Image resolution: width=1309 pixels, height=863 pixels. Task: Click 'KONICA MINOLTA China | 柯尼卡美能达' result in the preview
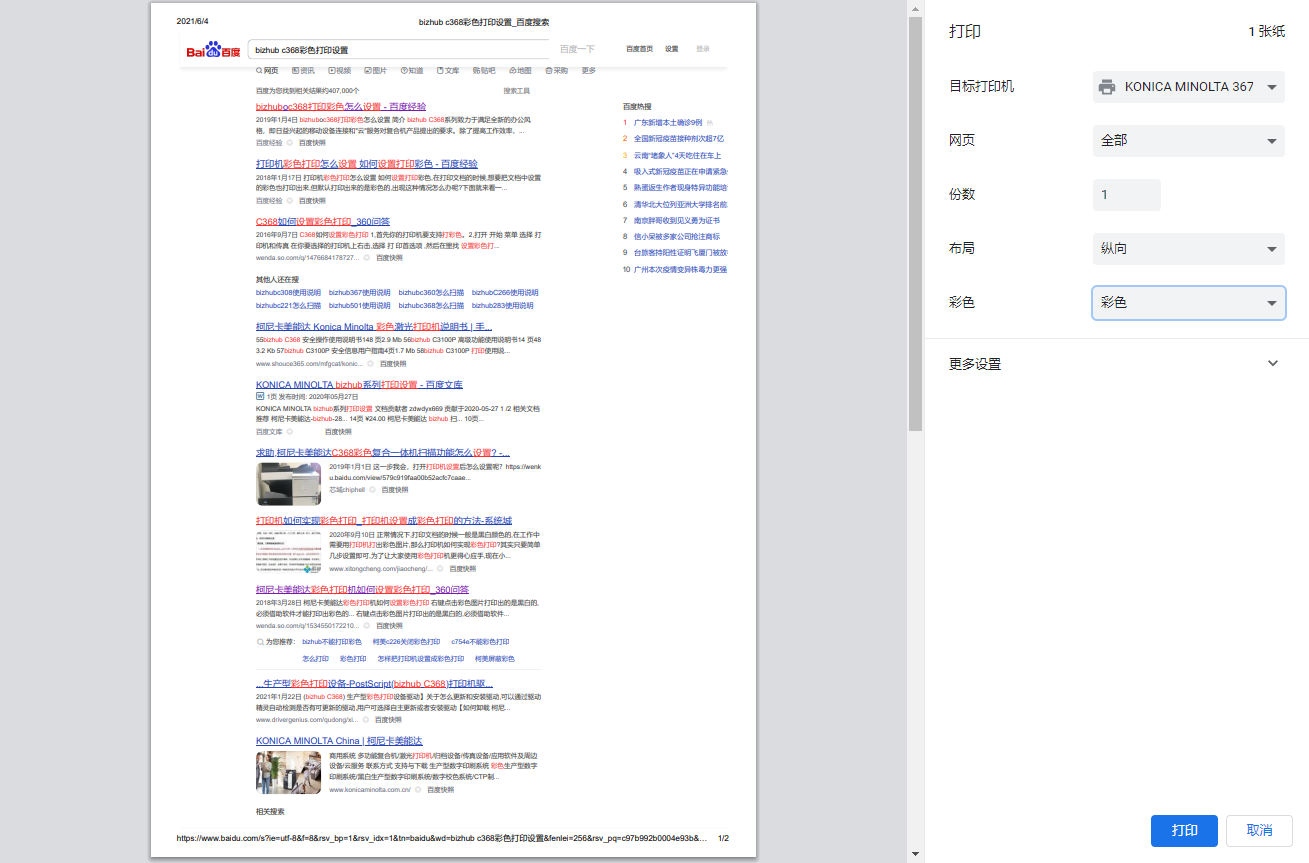click(x=339, y=741)
